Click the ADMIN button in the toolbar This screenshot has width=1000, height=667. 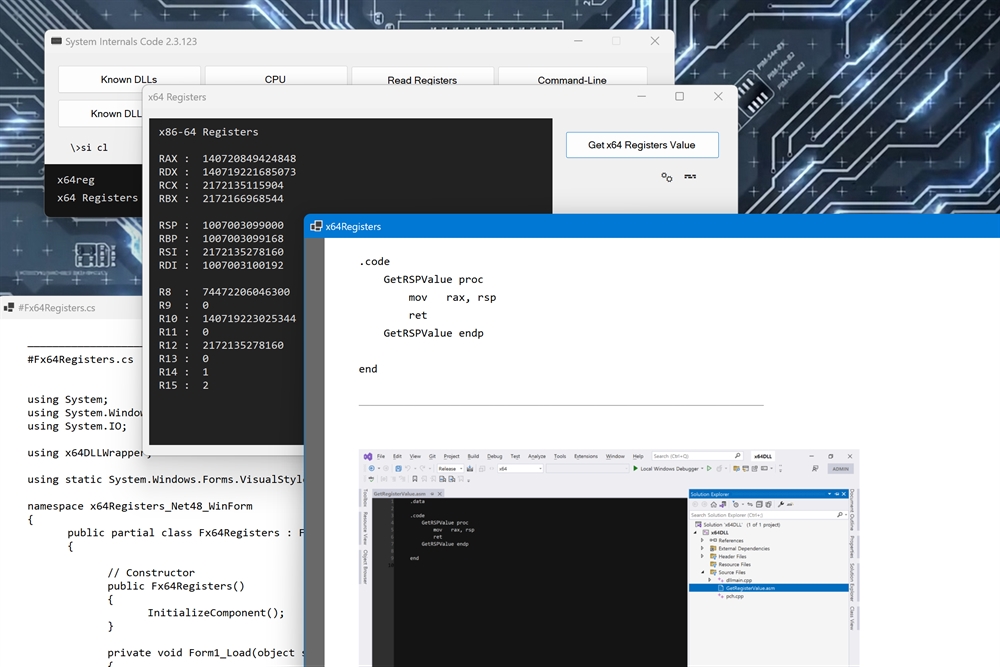(x=839, y=467)
